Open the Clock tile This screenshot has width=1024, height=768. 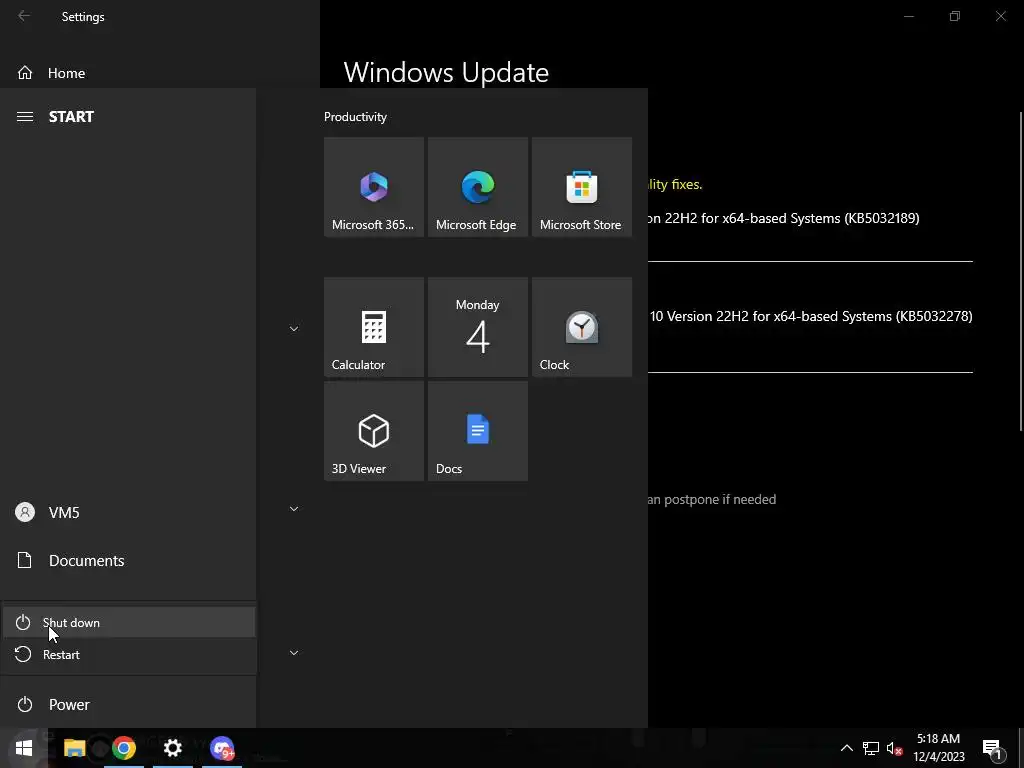coord(582,327)
